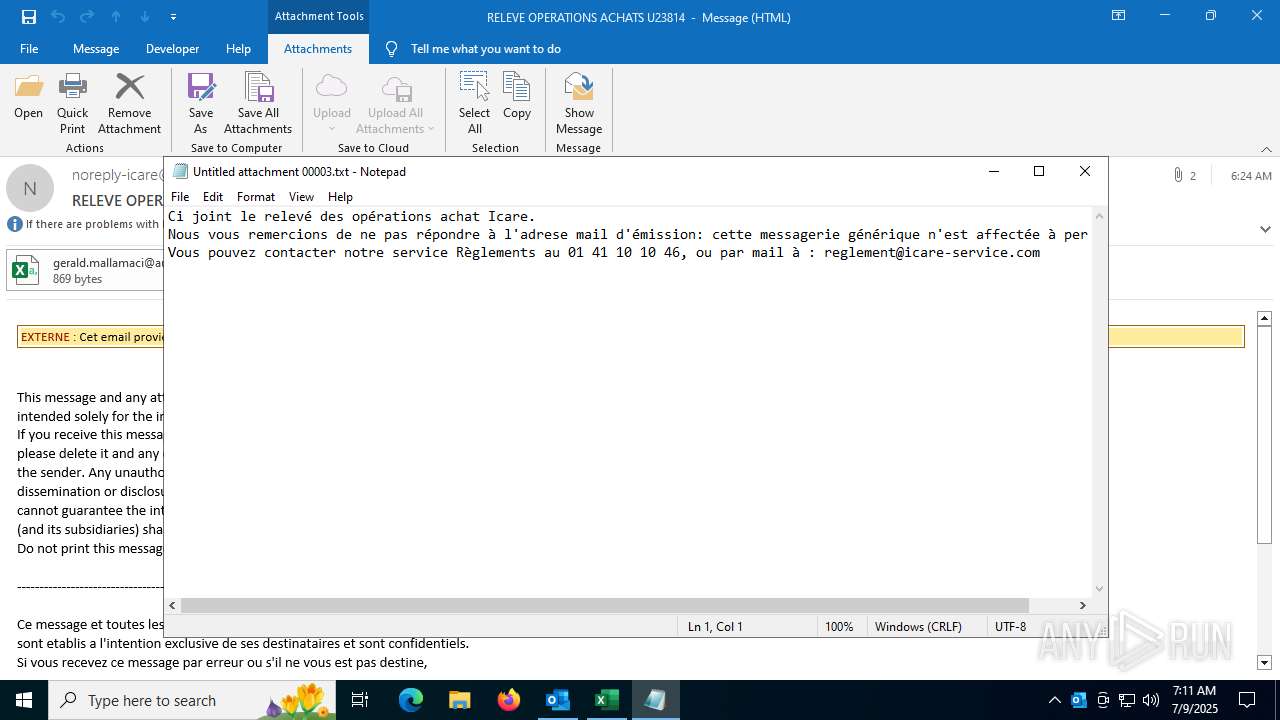Switch to Excel on taskbar

(606, 700)
